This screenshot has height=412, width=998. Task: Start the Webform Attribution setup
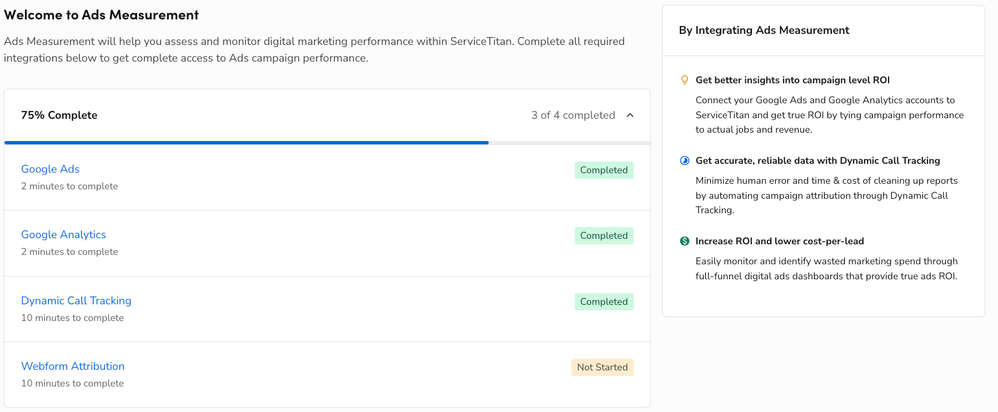[x=73, y=366]
